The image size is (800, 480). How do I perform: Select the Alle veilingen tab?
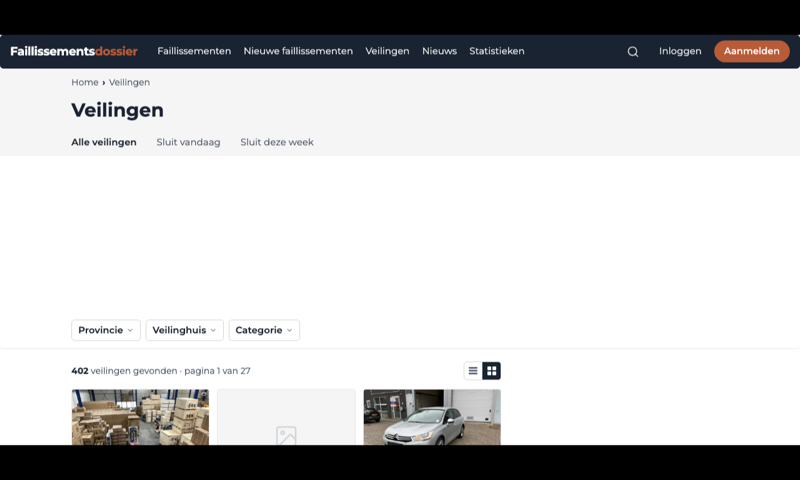click(x=104, y=142)
